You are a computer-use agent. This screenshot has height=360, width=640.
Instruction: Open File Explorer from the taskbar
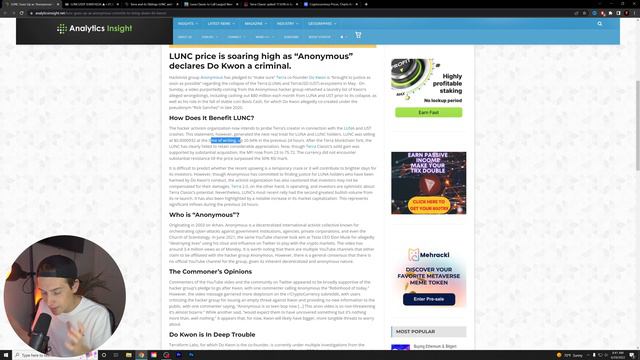point(129,355)
